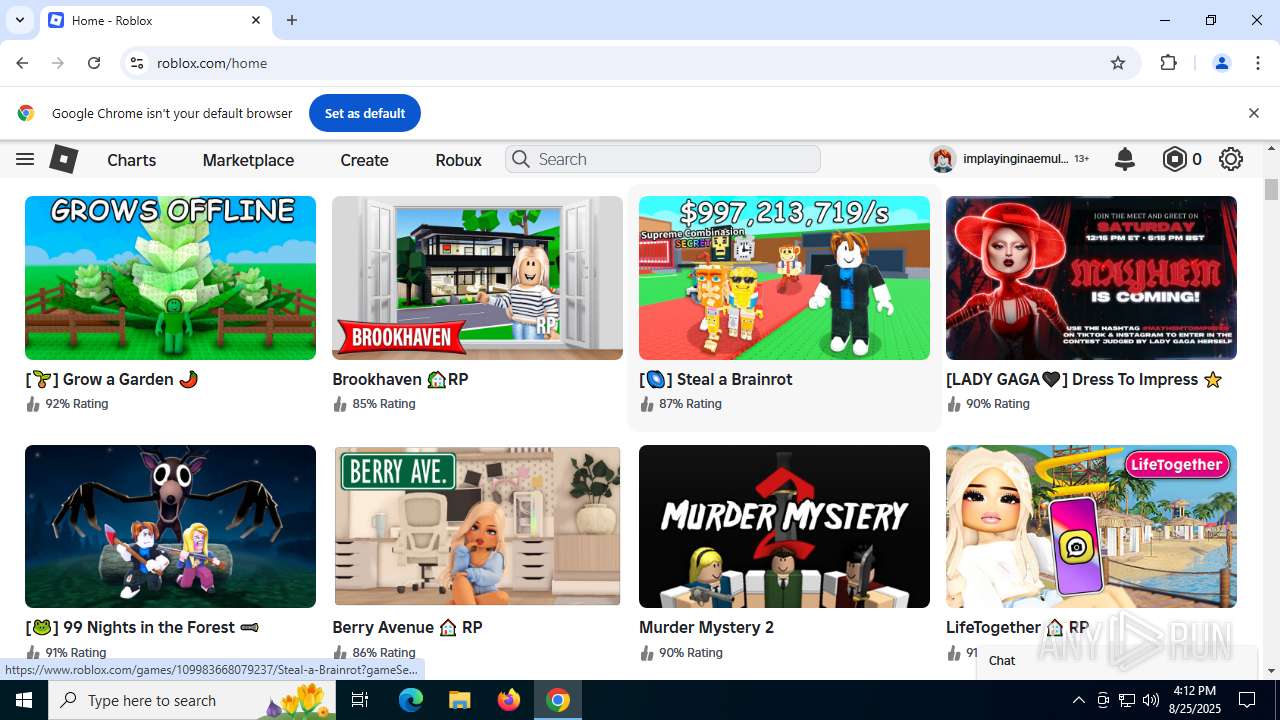The image size is (1280, 720).
Task: Open the Roblox settings gear
Action: pos(1231,159)
